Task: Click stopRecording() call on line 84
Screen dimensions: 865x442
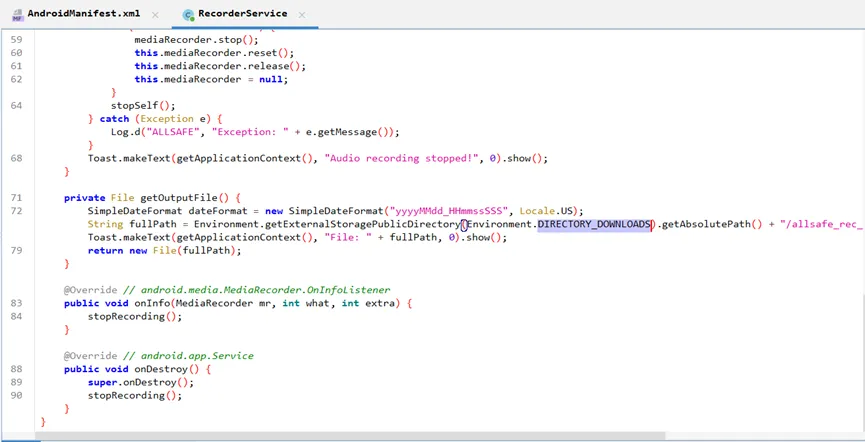Action: (135, 317)
